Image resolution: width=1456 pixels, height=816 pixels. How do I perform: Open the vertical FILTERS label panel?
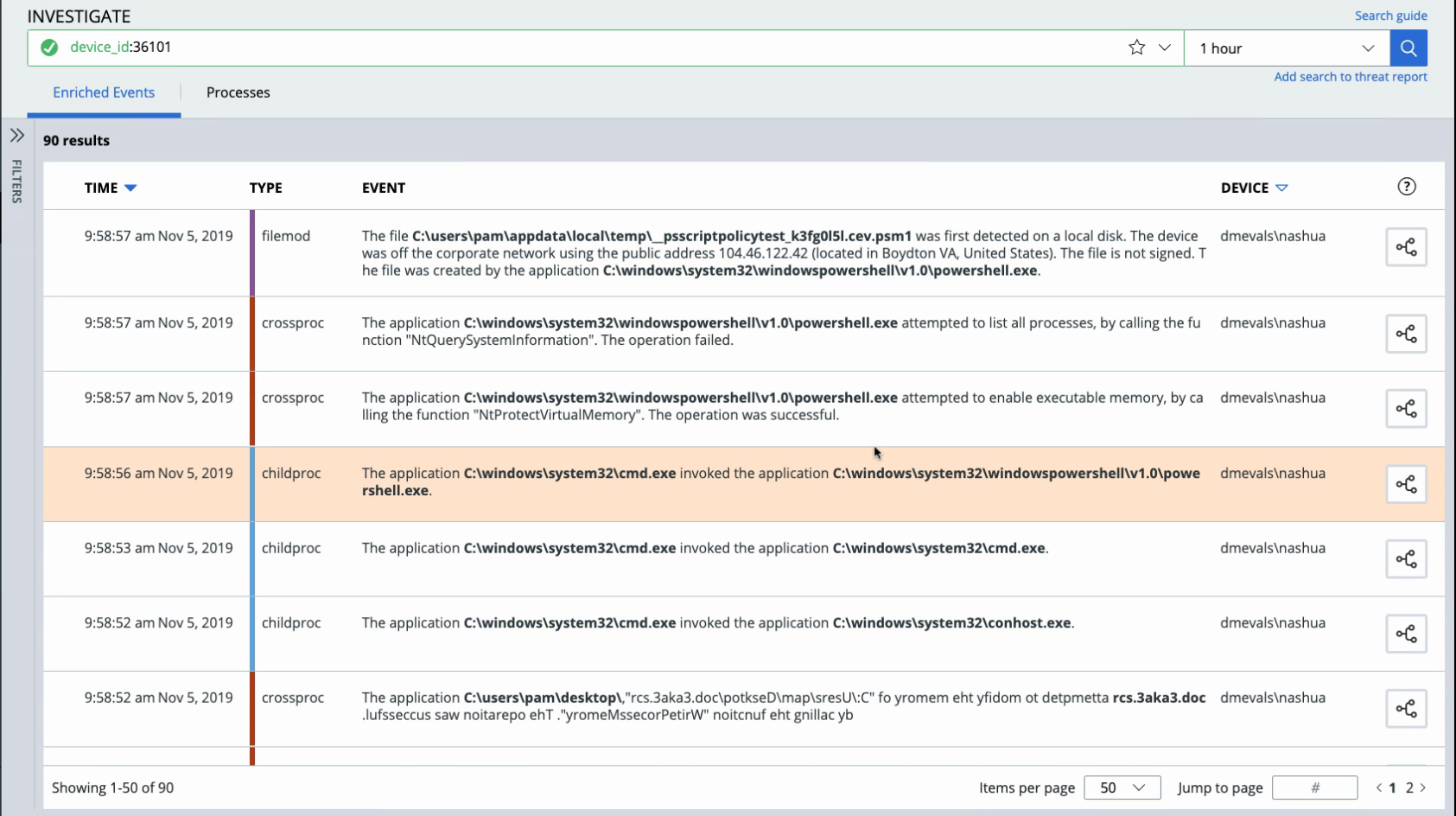16,181
